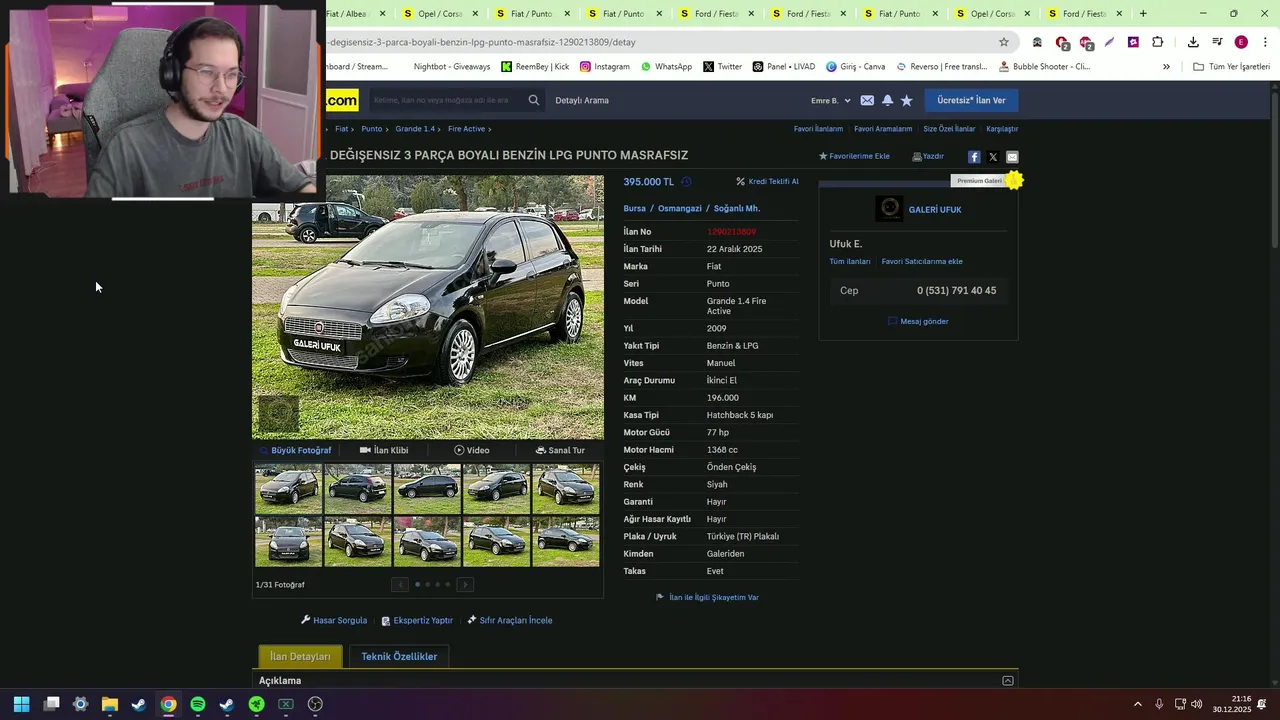Bookmark this page with the star icon
The height and width of the screenshot is (720, 1280).
pos(1004,42)
